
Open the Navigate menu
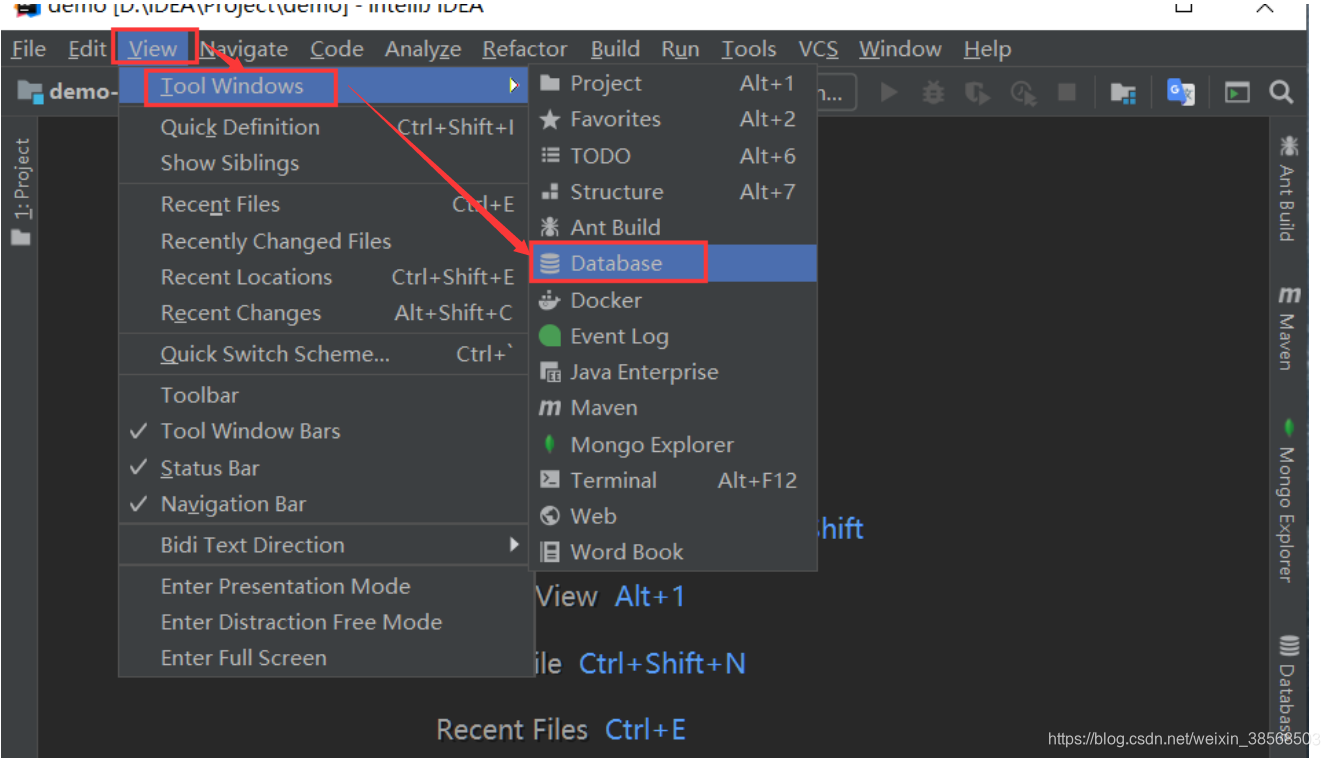pos(244,49)
